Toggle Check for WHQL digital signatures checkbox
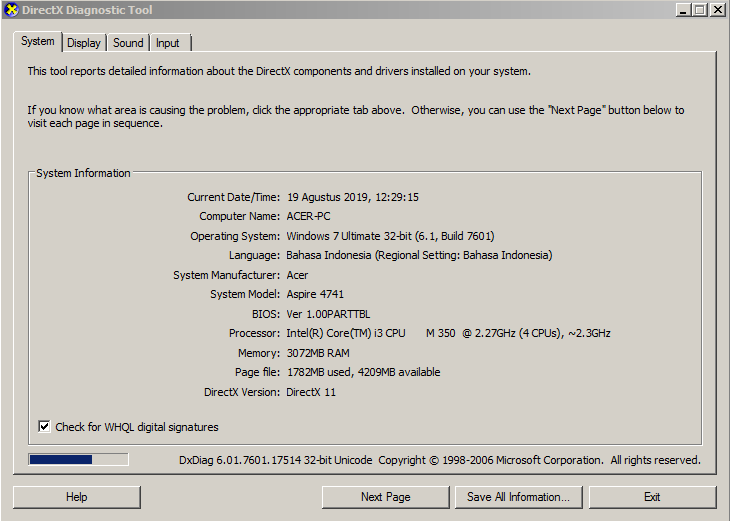The height and width of the screenshot is (521, 730). (44, 426)
